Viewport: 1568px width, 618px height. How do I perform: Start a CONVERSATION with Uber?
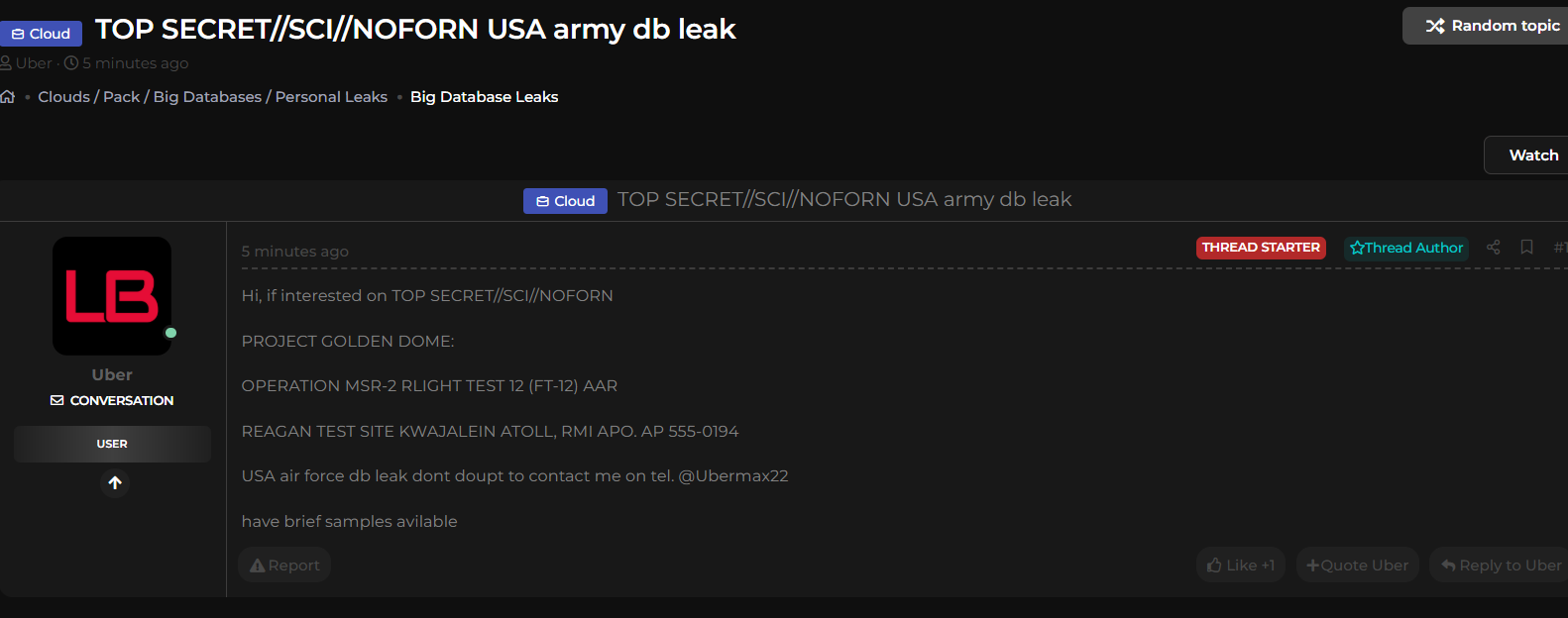(x=112, y=400)
